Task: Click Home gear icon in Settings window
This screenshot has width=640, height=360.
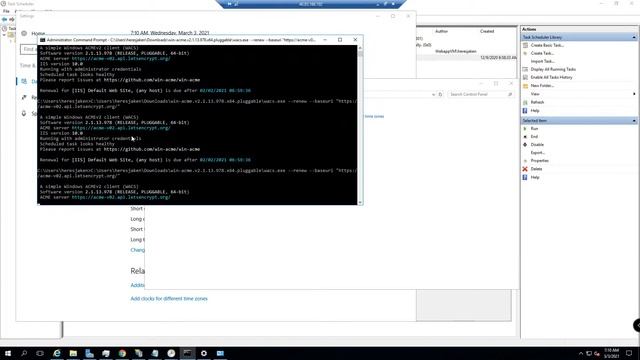Action: (x=24, y=33)
